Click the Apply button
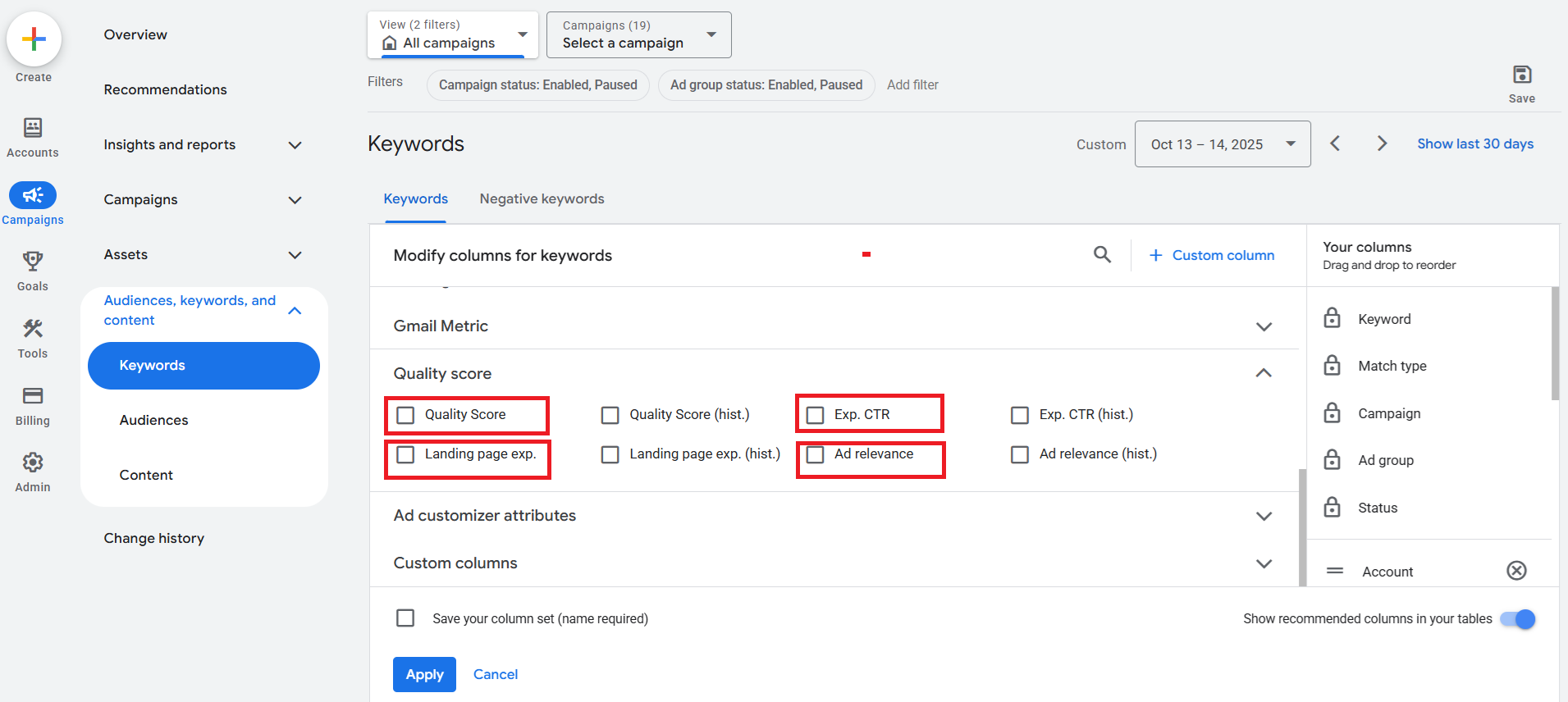 [x=424, y=674]
